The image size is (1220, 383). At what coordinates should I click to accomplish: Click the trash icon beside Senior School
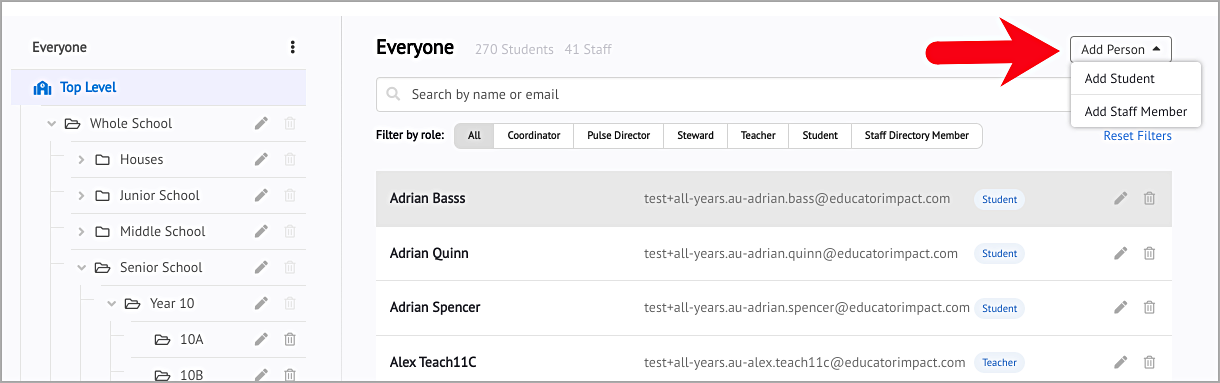[x=290, y=267]
